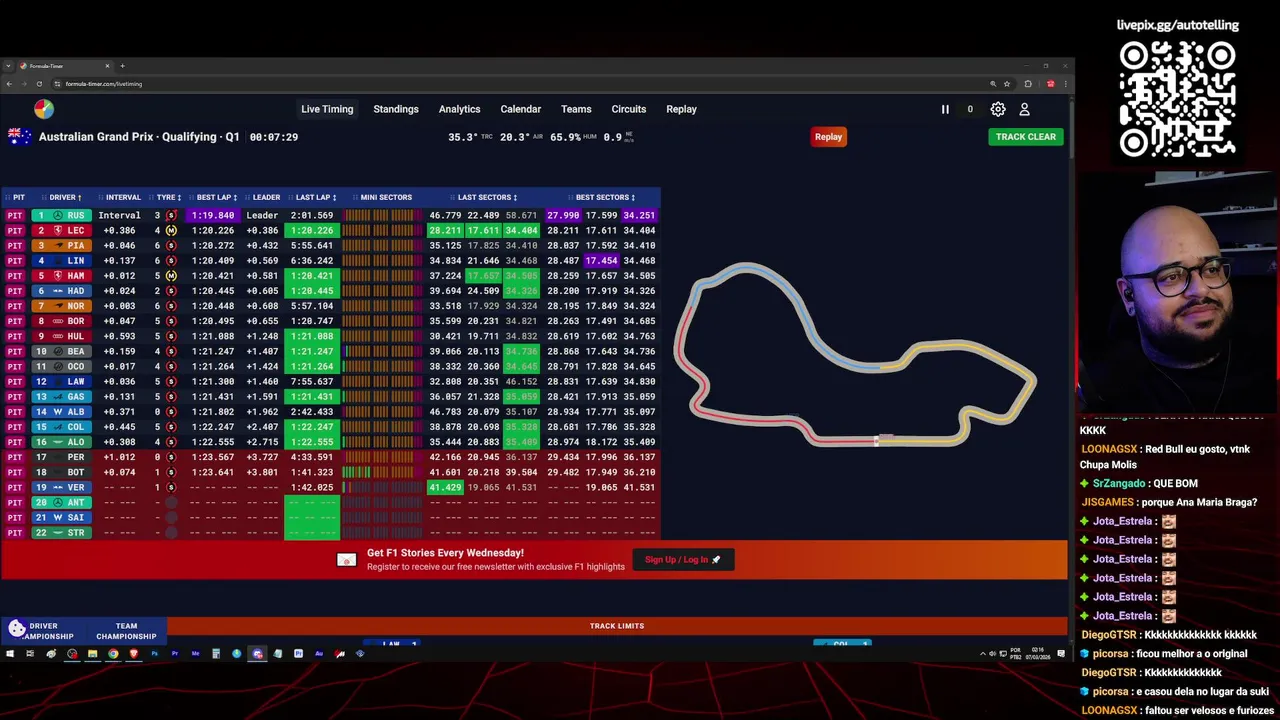Click the session timer 00:07:29
Image resolution: width=1280 pixels, height=720 pixels.
click(x=274, y=137)
